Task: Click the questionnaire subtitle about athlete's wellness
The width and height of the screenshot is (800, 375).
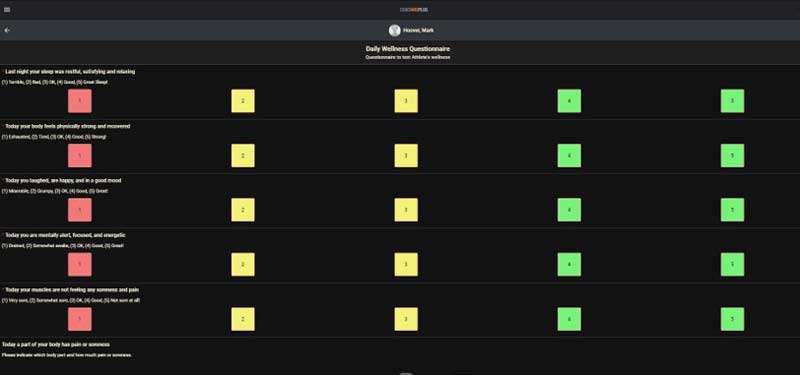Action: (x=408, y=57)
